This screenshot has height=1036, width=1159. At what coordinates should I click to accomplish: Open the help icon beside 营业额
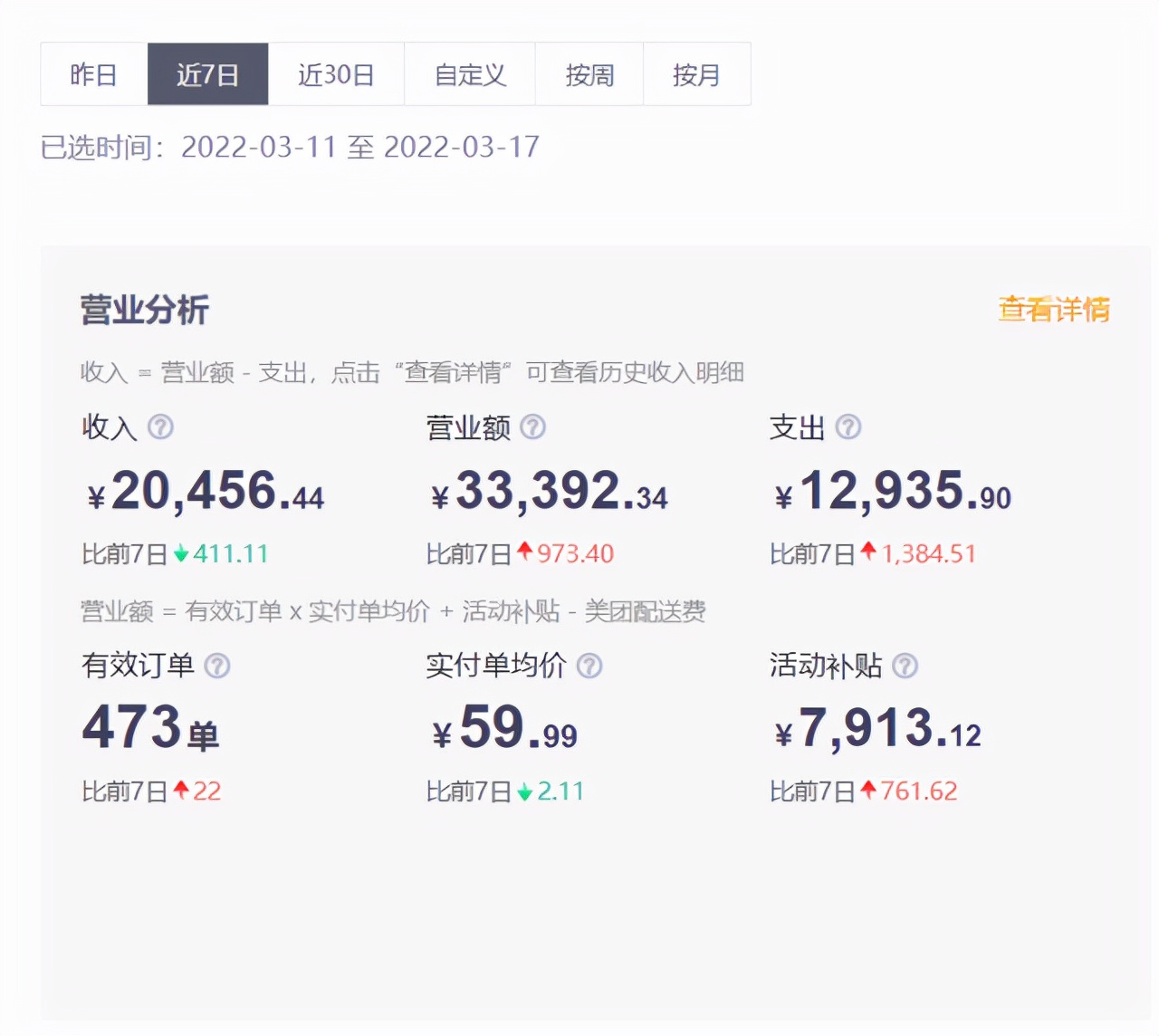pos(532,427)
